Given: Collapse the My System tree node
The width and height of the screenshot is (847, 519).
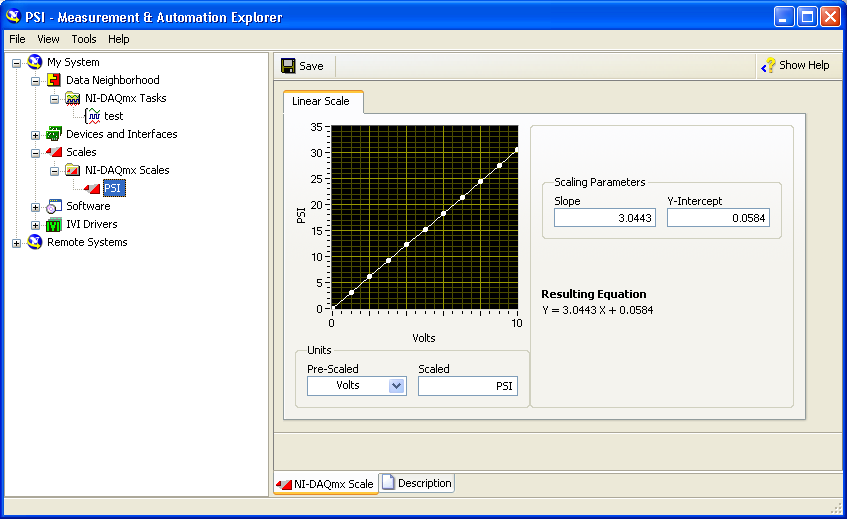Looking at the screenshot, I should [x=17, y=62].
